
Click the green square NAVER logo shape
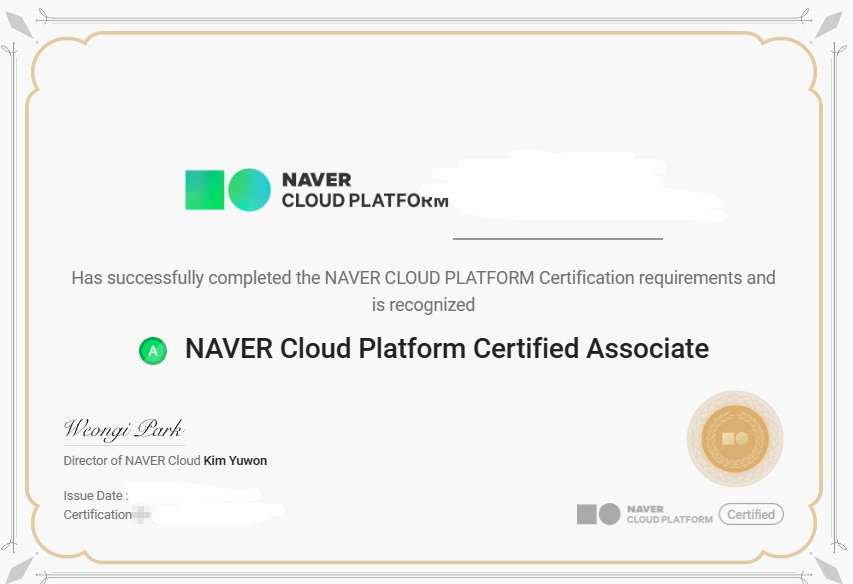(205, 190)
